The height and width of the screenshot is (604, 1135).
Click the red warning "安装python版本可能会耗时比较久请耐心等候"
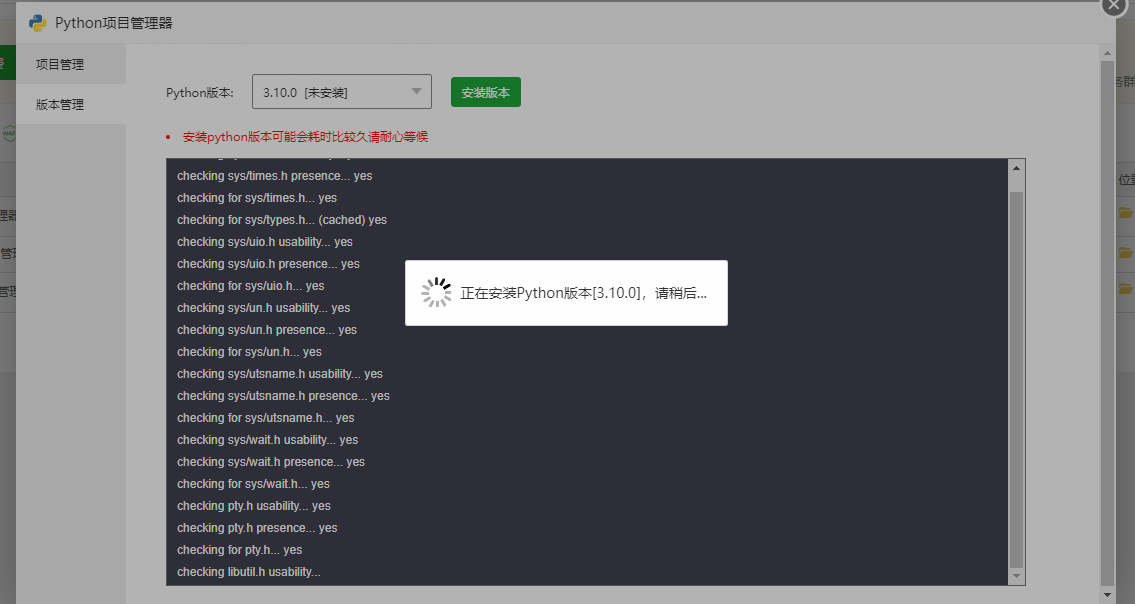(305, 137)
